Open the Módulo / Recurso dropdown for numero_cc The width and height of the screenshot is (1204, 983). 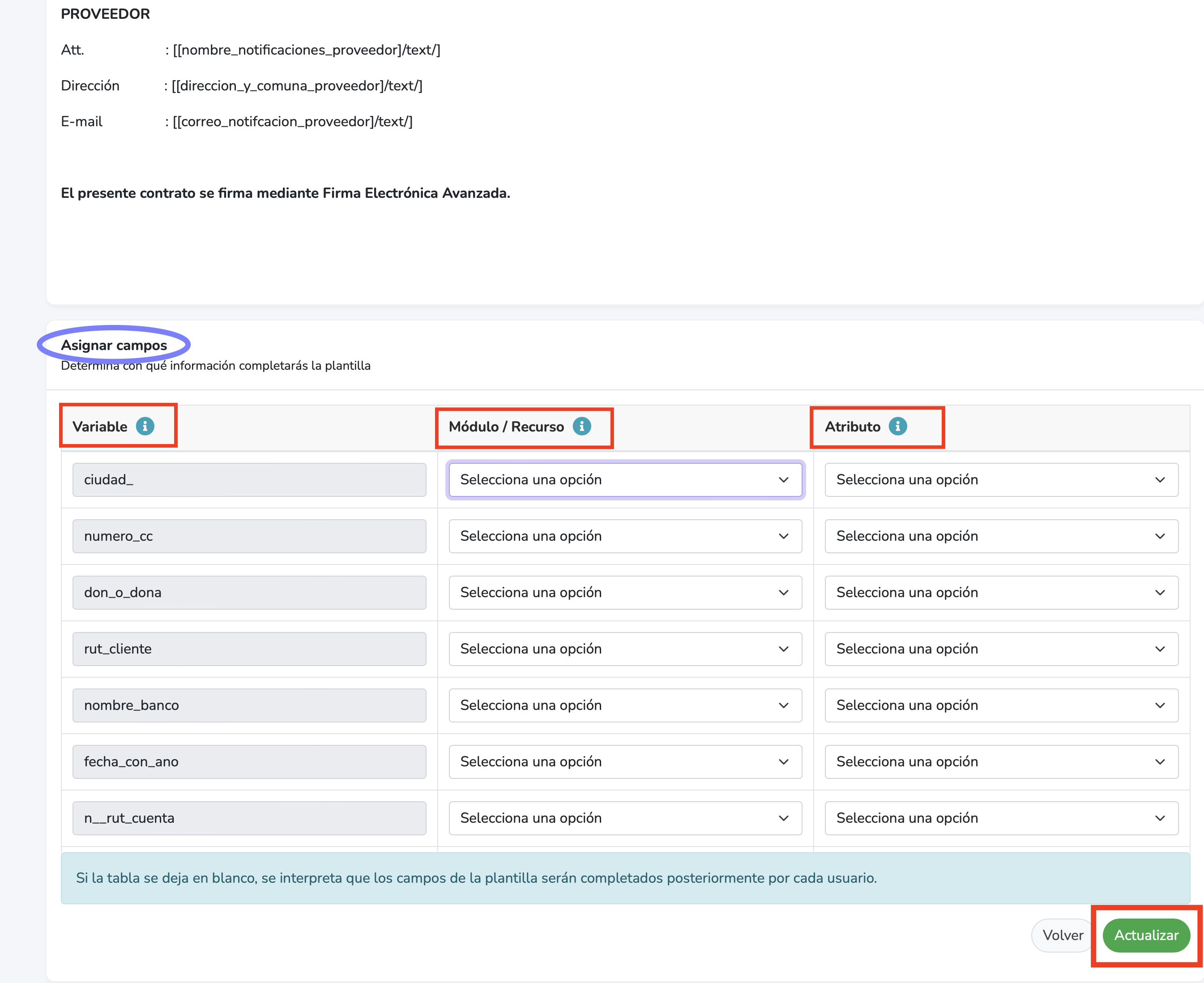click(x=625, y=536)
